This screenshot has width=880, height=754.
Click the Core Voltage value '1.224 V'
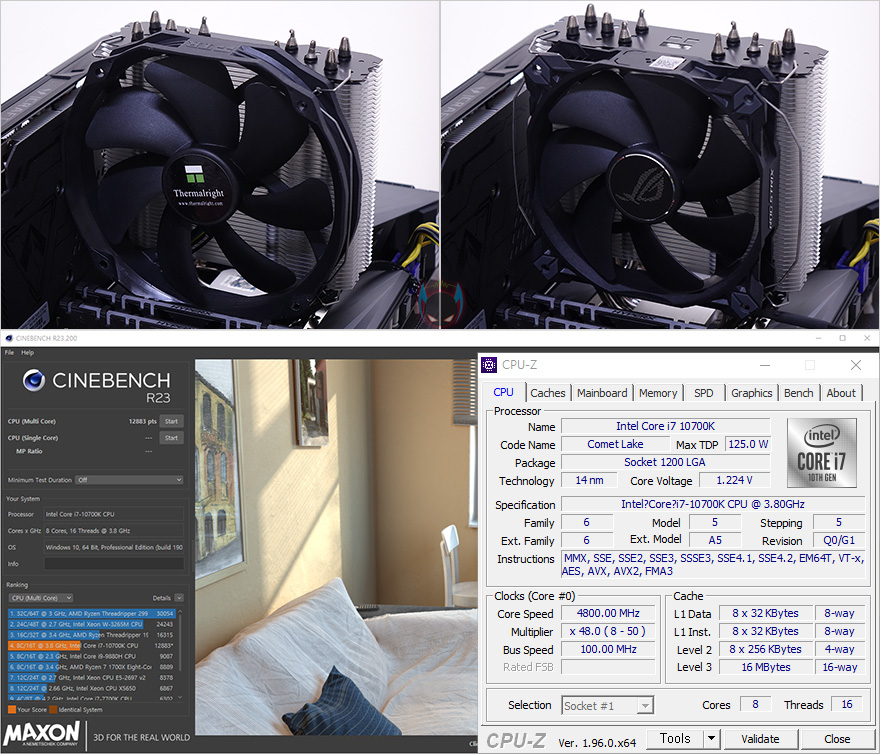pyautogui.click(x=734, y=480)
